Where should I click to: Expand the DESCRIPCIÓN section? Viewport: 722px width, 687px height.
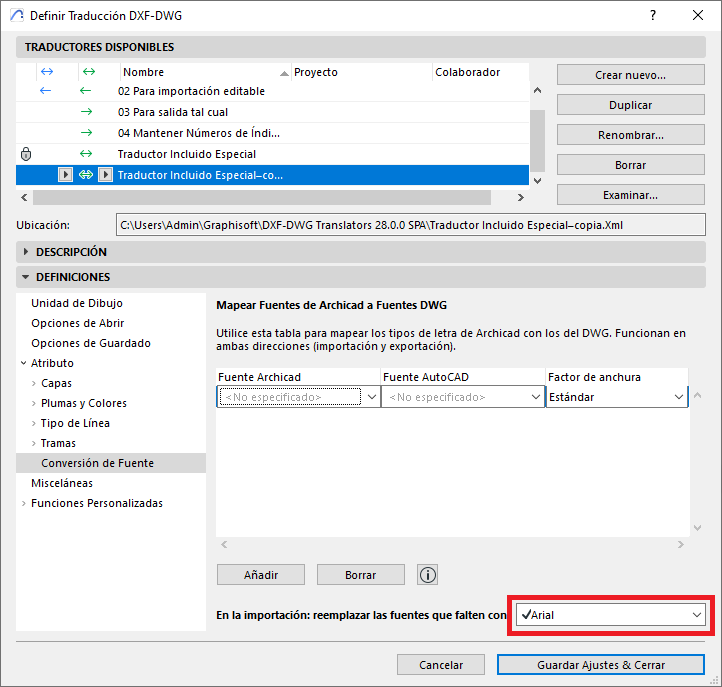(x=27, y=252)
